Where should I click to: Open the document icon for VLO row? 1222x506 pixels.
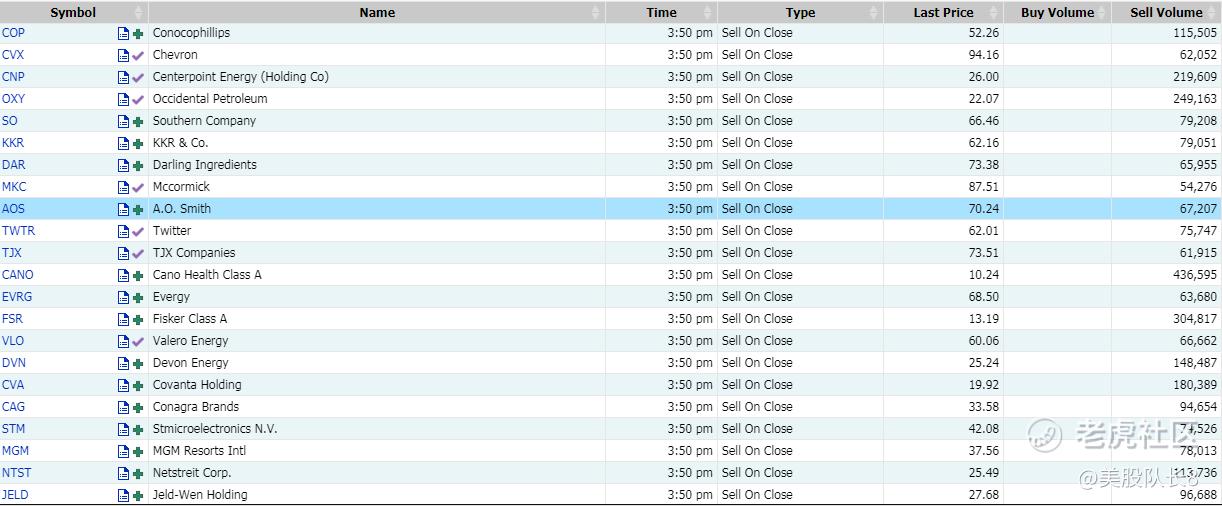[x=123, y=341]
